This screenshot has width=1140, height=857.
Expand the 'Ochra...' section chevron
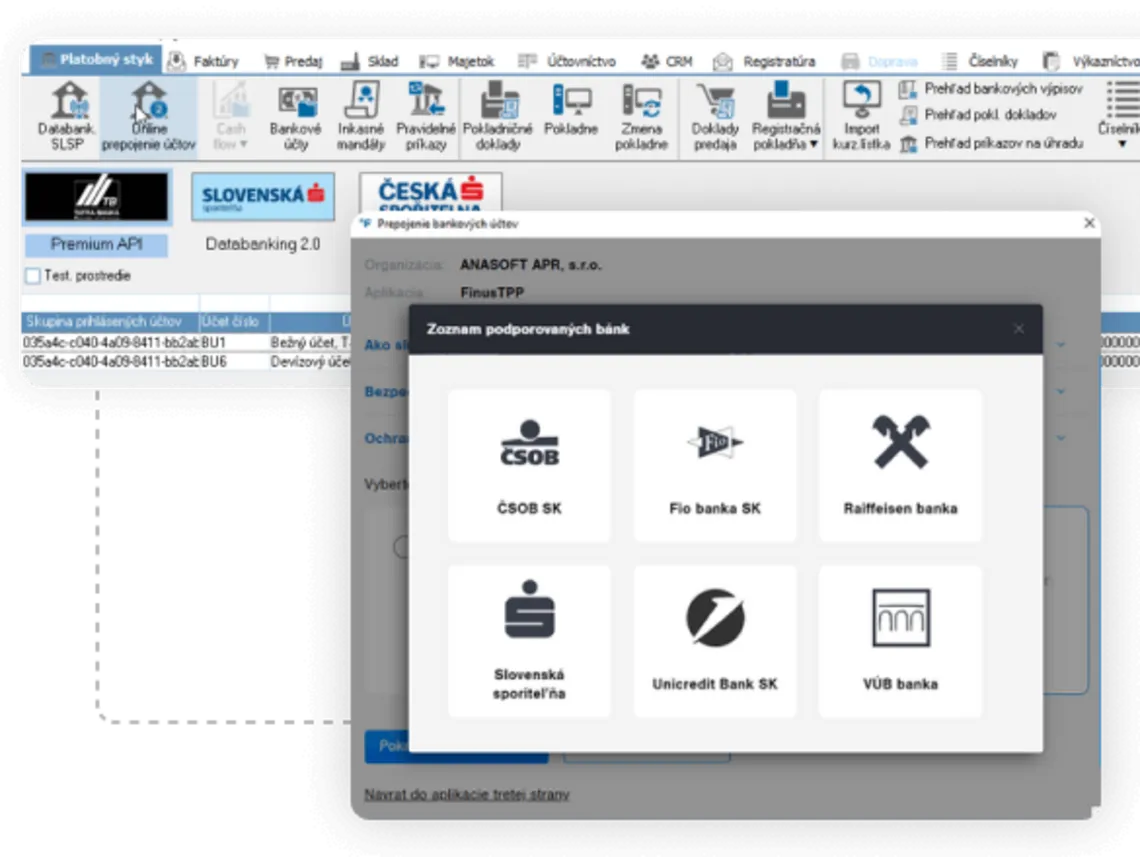coord(1061,438)
